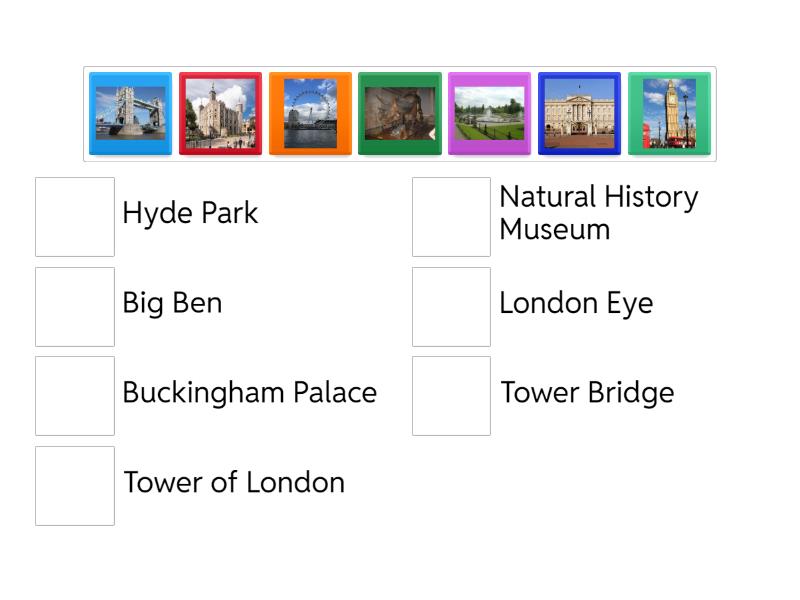Select the answer slot next to Big Ben

tap(75, 307)
